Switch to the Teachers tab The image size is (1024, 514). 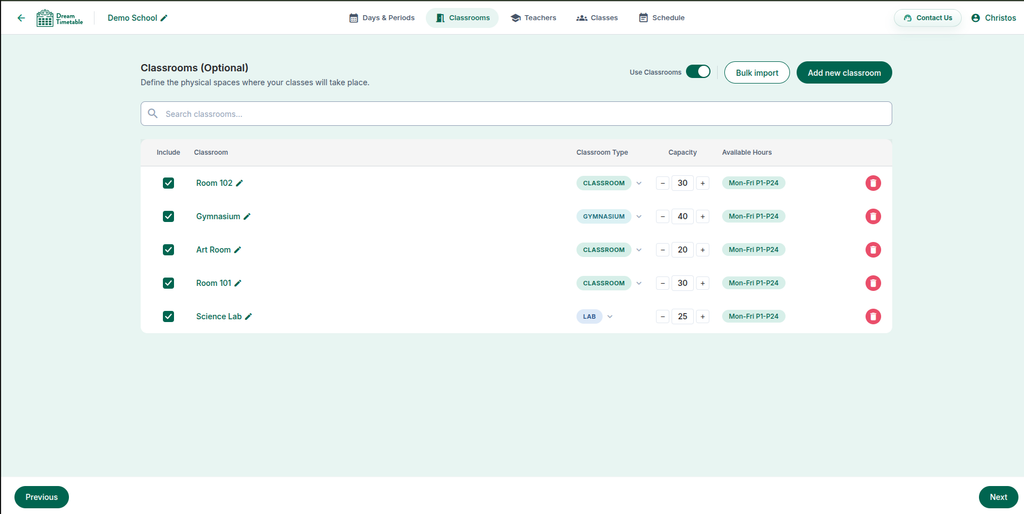pos(534,18)
